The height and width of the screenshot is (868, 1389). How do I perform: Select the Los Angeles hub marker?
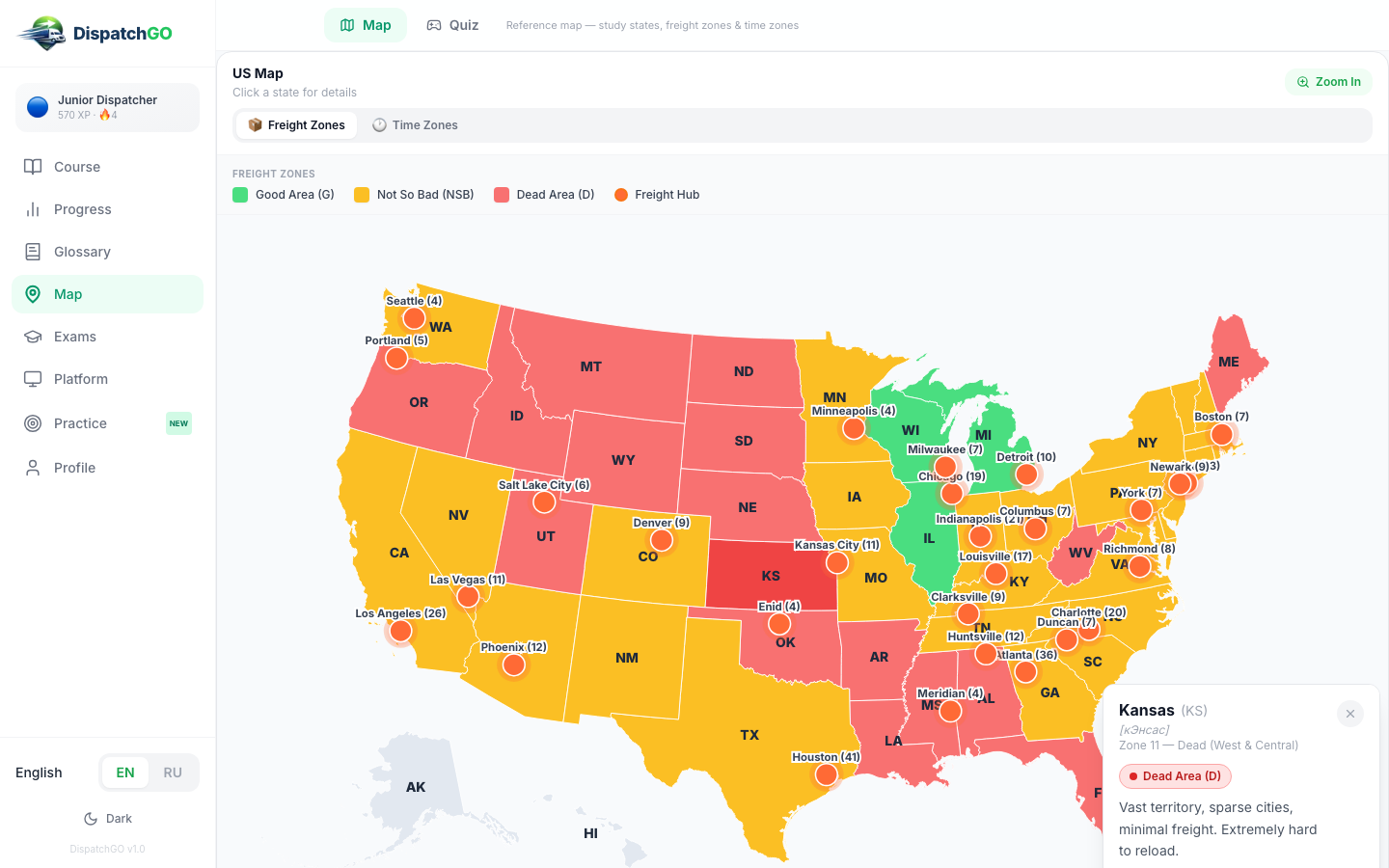[400, 631]
